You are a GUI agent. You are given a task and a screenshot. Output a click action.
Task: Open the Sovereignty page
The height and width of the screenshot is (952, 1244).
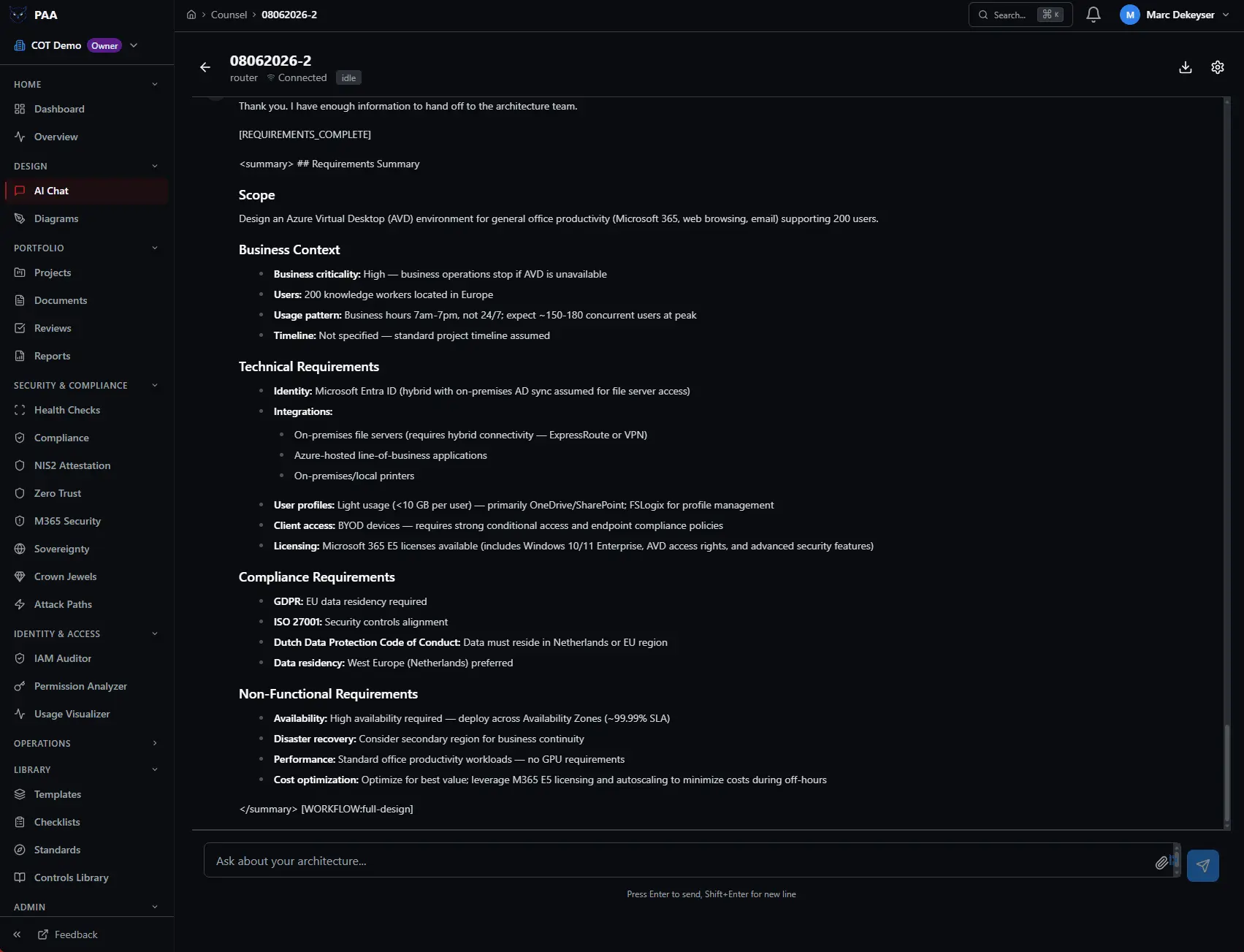[87, 549]
